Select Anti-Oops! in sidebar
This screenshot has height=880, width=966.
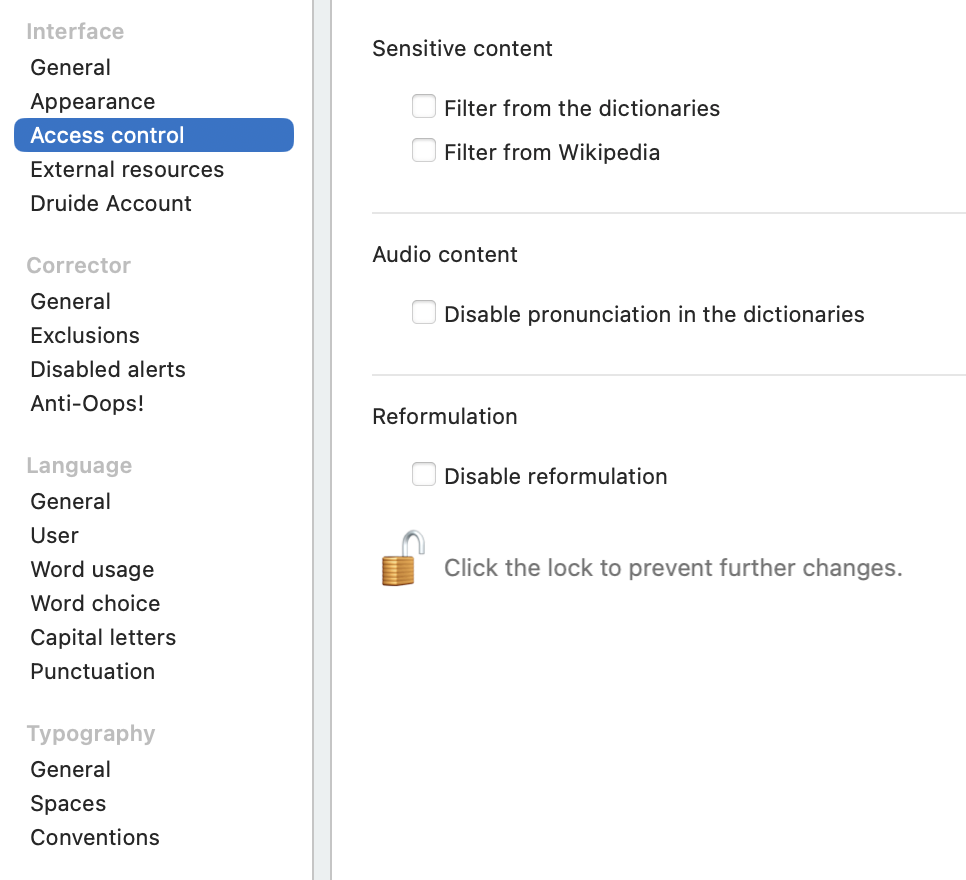[87, 404]
